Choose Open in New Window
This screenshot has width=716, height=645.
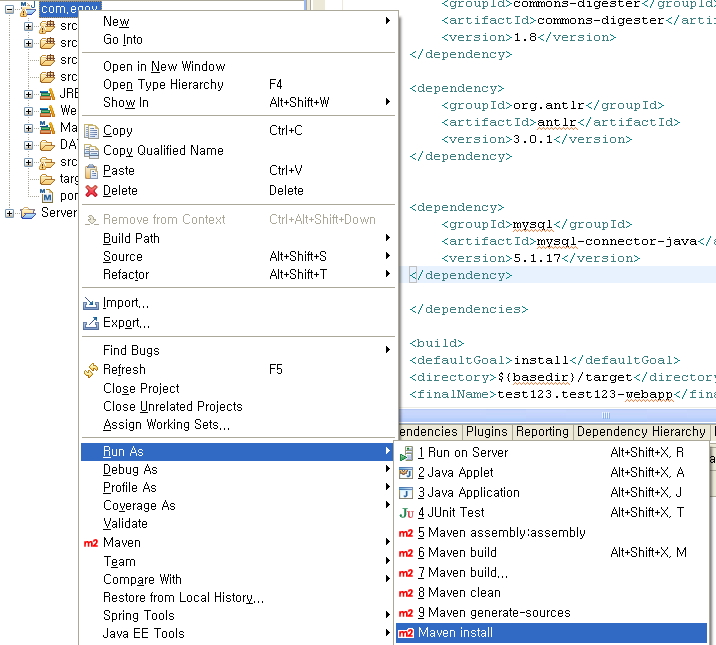(238, 67)
